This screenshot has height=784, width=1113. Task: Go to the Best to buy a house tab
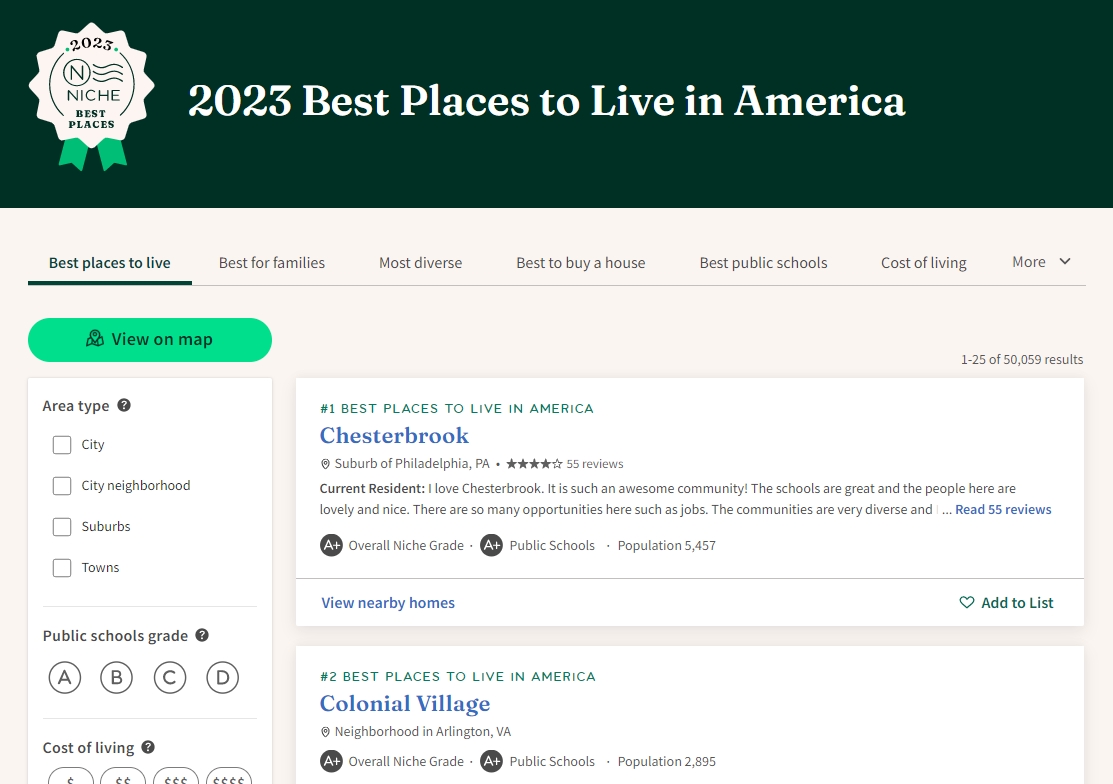[581, 263]
